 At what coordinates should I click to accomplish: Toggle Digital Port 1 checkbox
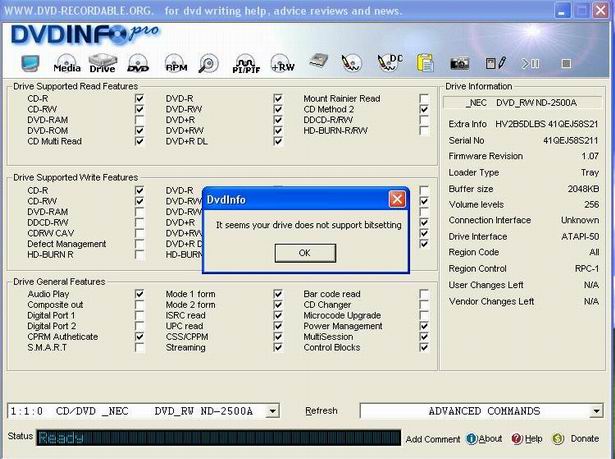(139, 315)
